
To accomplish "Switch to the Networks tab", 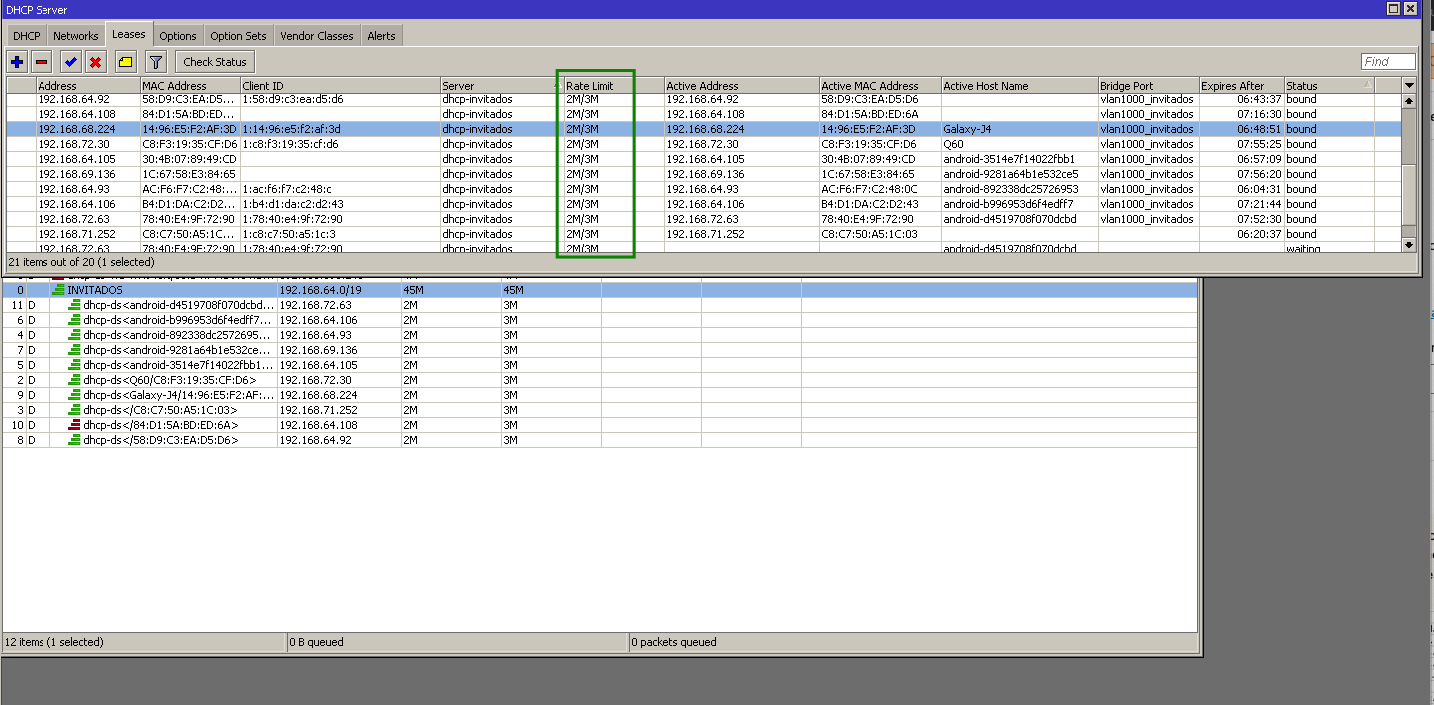I will click(75, 34).
